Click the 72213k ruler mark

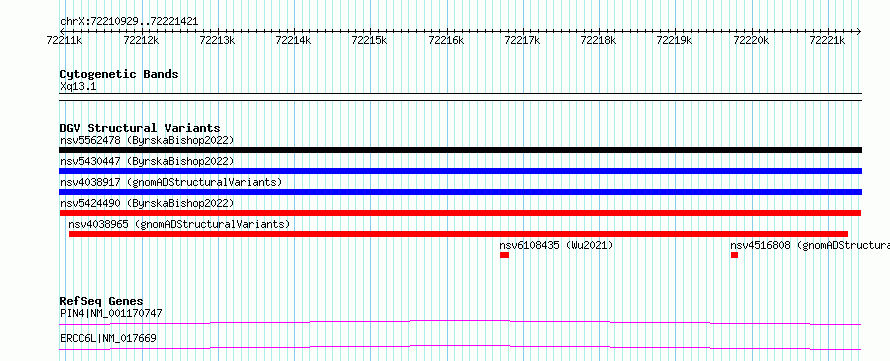(217, 40)
